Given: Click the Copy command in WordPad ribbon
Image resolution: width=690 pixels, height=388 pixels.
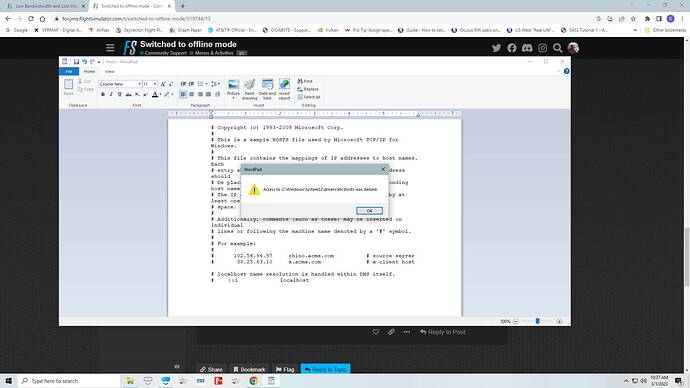Looking at the screenshot, I should 86,89.
